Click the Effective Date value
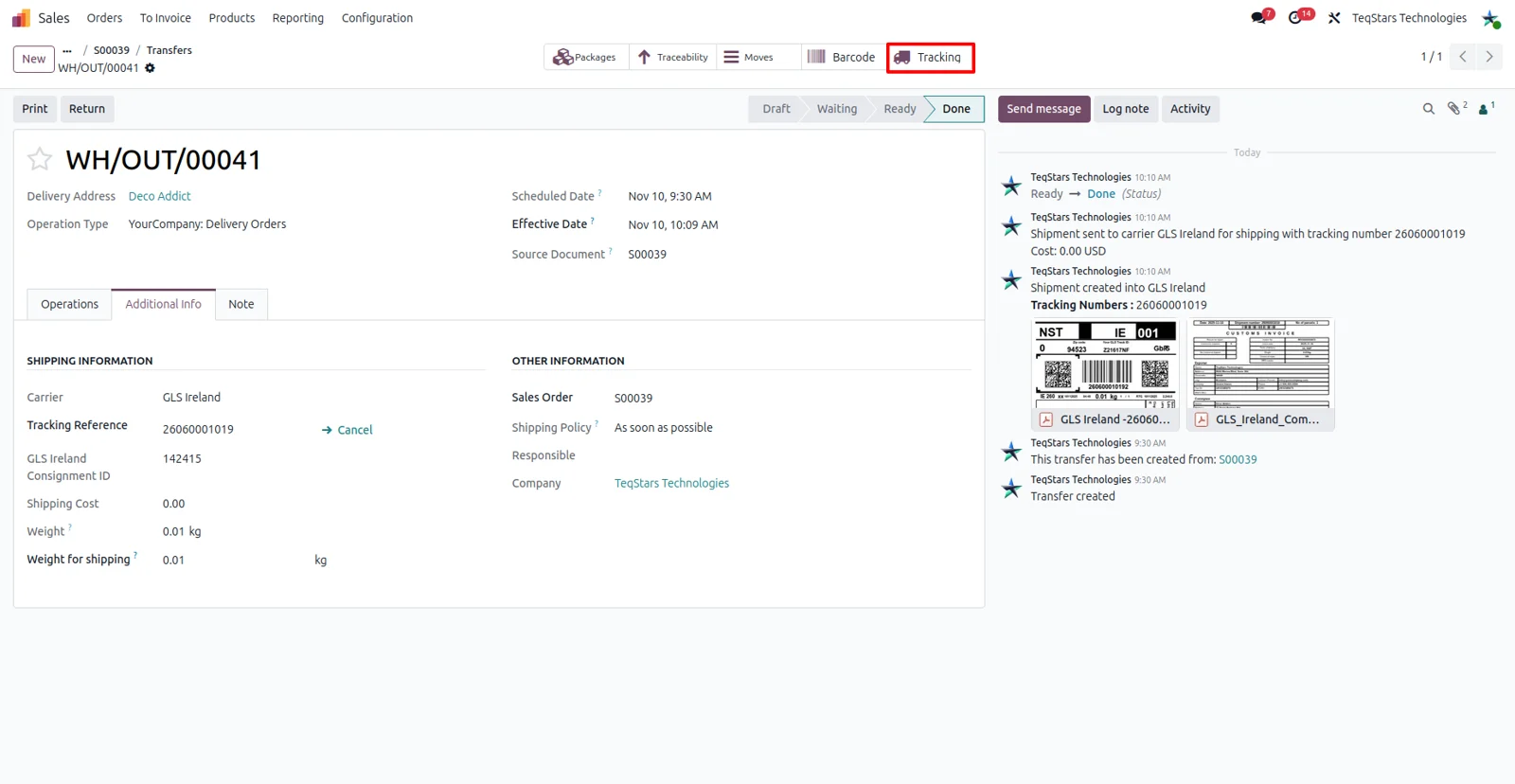The width and height of the screenshot is (1515, 784). click(x=673, y=224)
